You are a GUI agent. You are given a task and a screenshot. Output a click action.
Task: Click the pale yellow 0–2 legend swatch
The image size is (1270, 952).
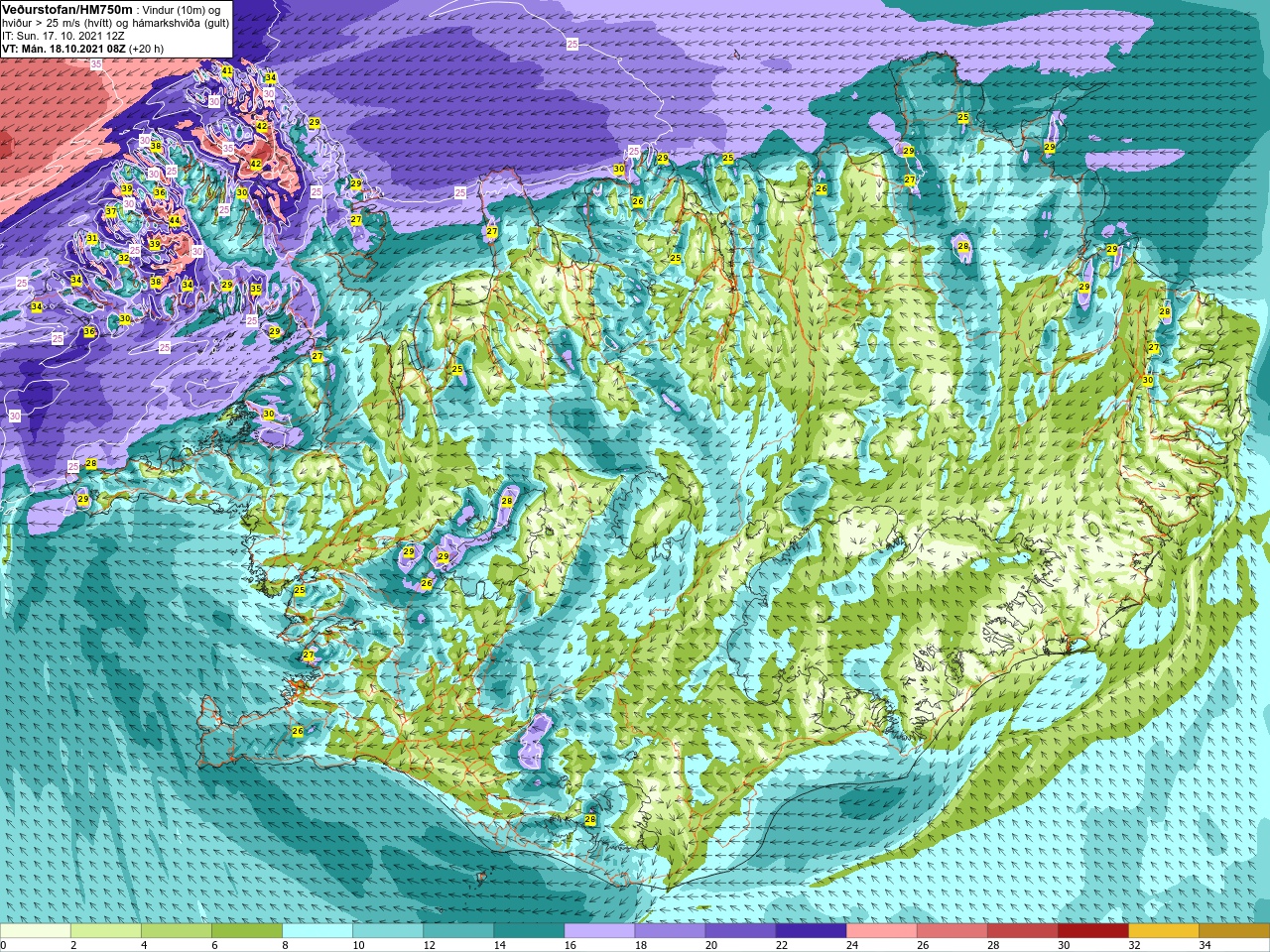[36, 931]
